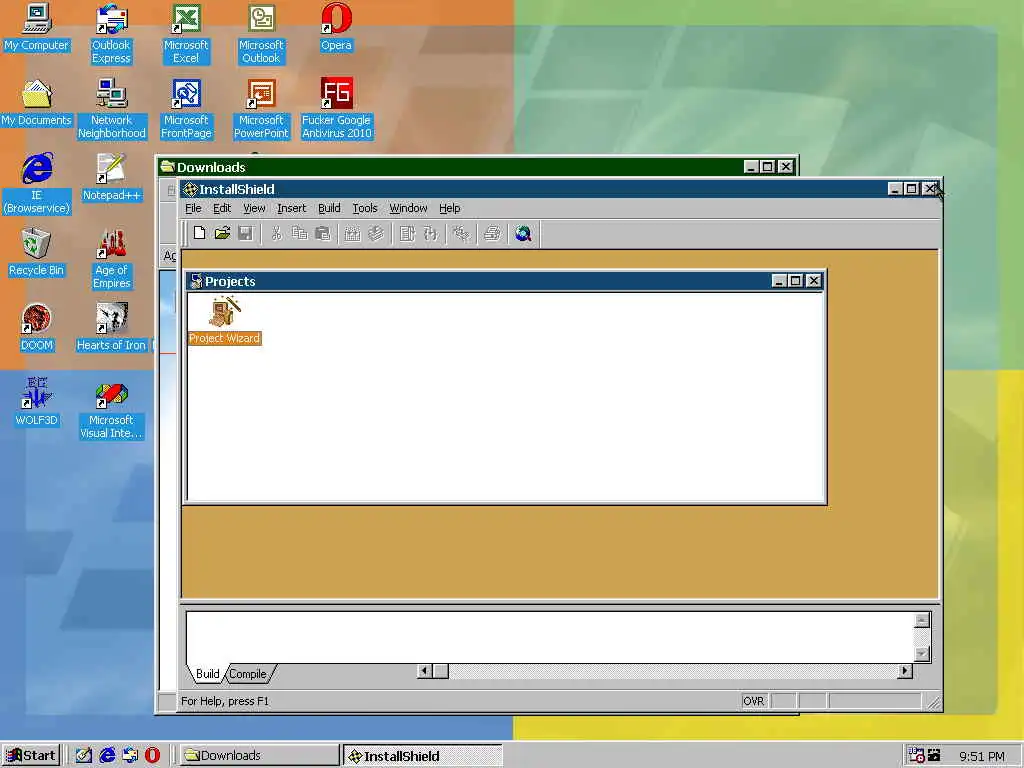
Task: Select Microsoft Outlook desktop shortcut
Action: 261,34
